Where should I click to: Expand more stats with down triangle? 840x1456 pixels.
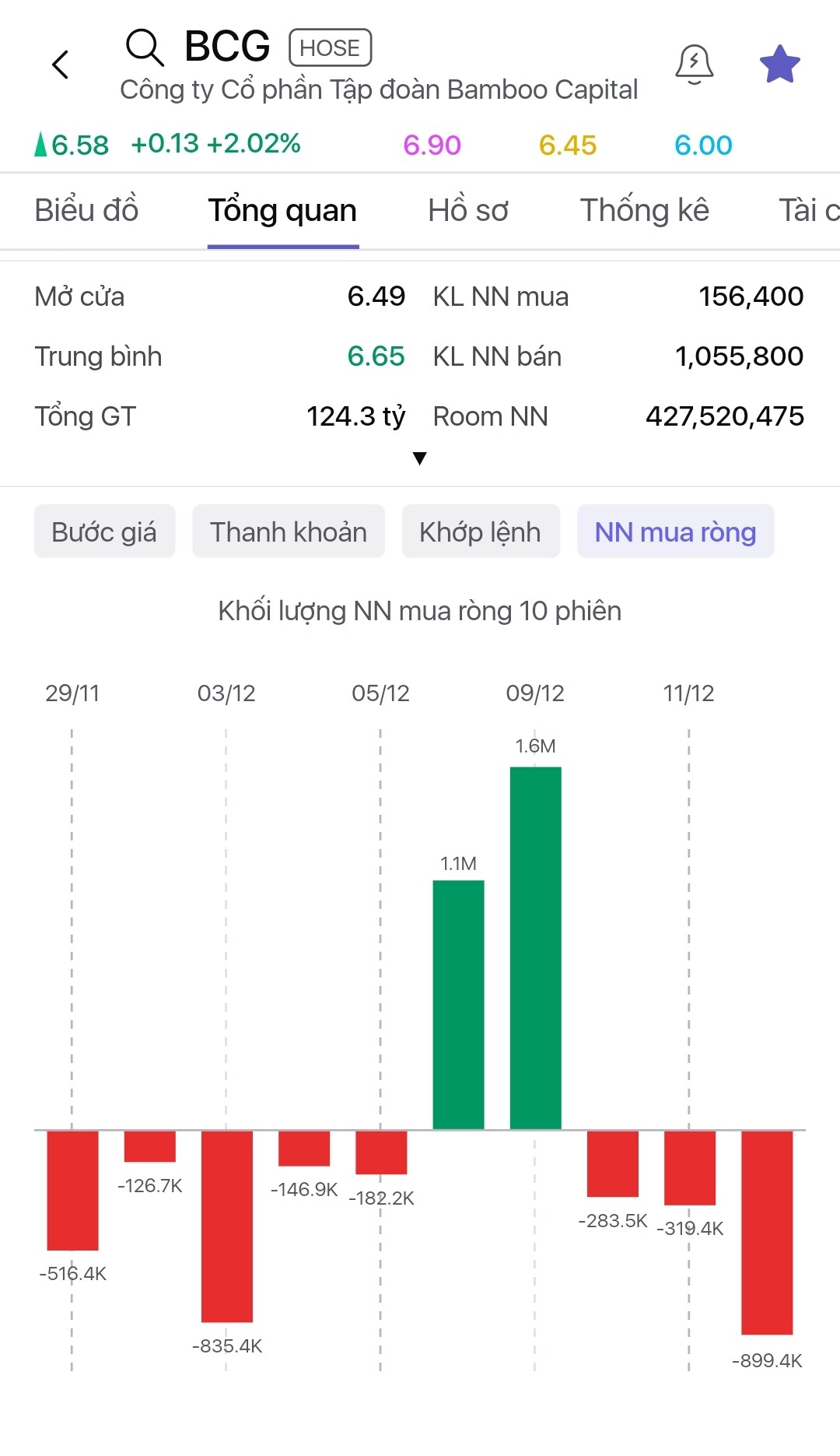[420, 458]
